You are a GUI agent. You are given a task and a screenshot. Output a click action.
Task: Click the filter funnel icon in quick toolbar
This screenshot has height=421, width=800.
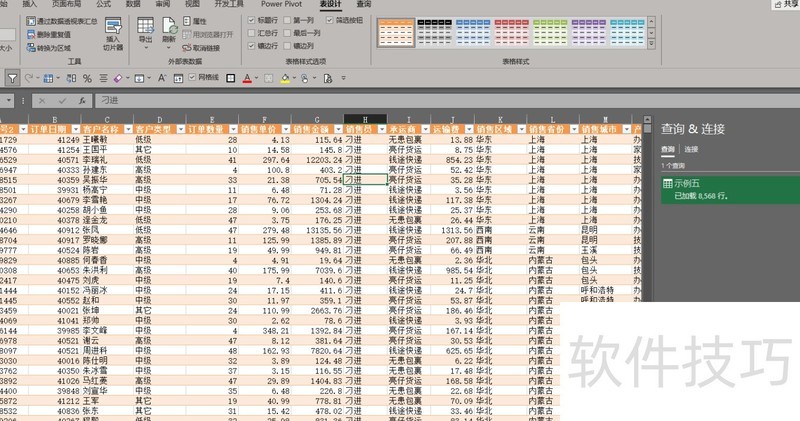pyautogui.click(x=11, y=77)
